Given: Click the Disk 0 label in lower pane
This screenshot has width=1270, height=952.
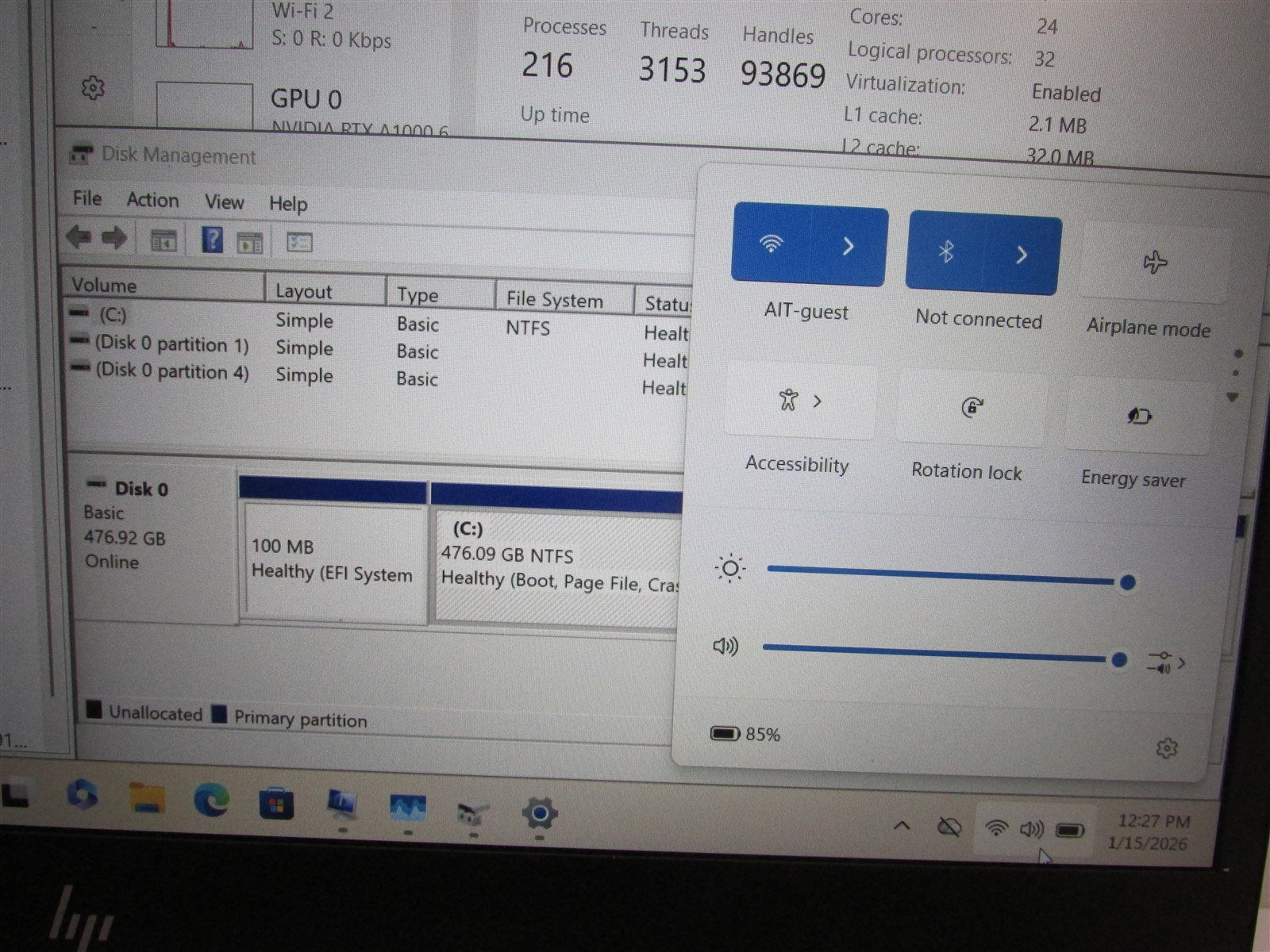Looking at the screenshot, I should 141,489.
